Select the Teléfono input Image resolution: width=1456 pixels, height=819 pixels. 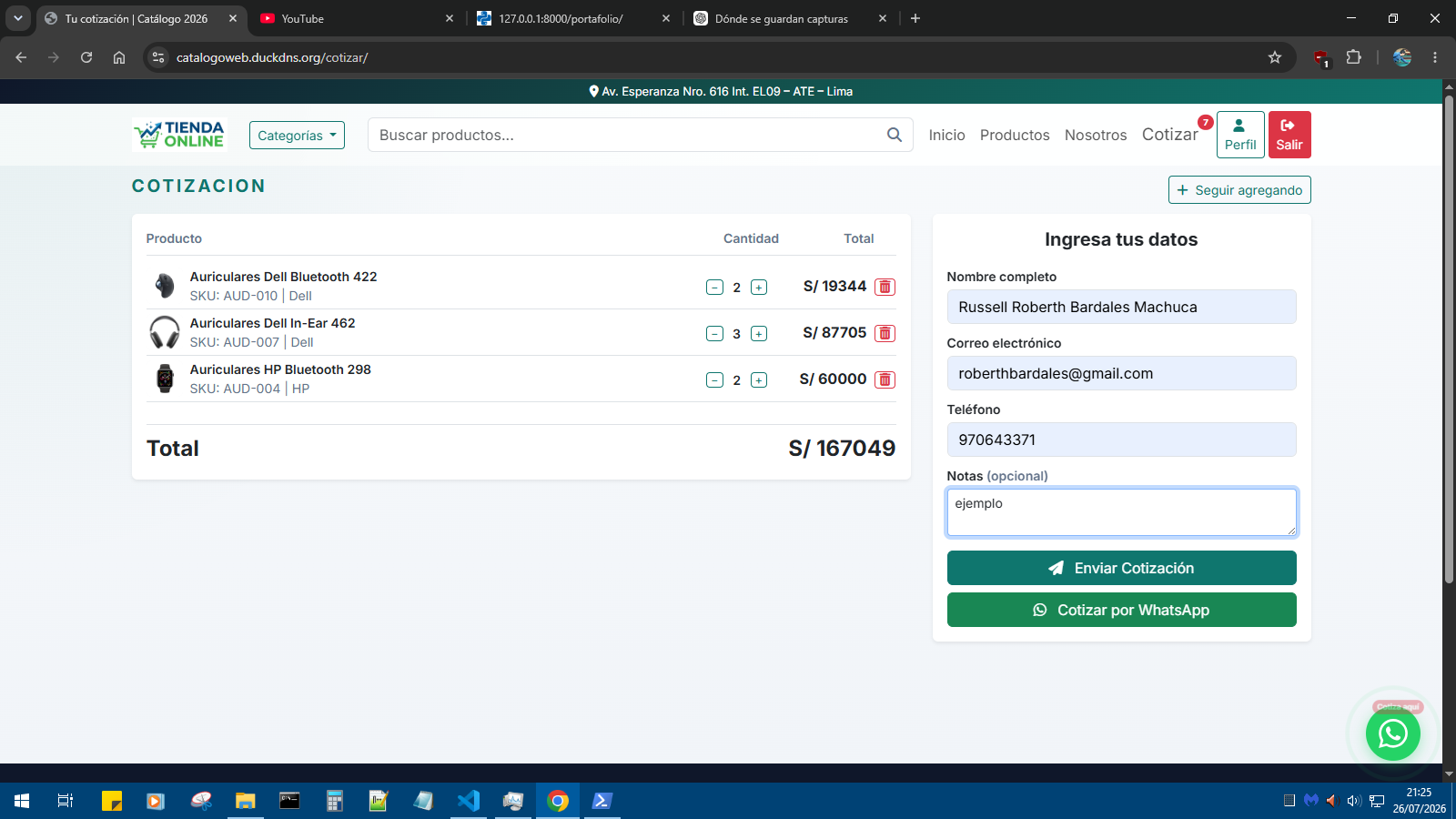pyautogui.click(x=1121, y=440)
